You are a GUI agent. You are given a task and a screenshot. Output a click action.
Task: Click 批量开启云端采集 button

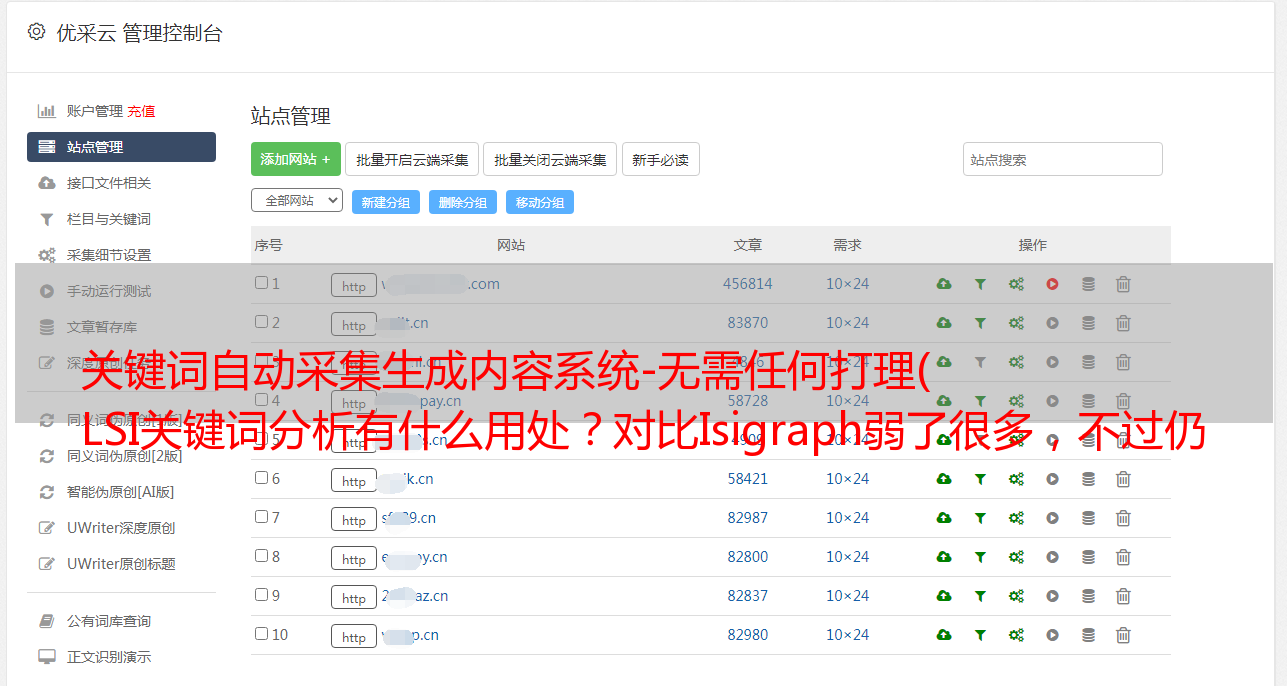tap(412, 159)
